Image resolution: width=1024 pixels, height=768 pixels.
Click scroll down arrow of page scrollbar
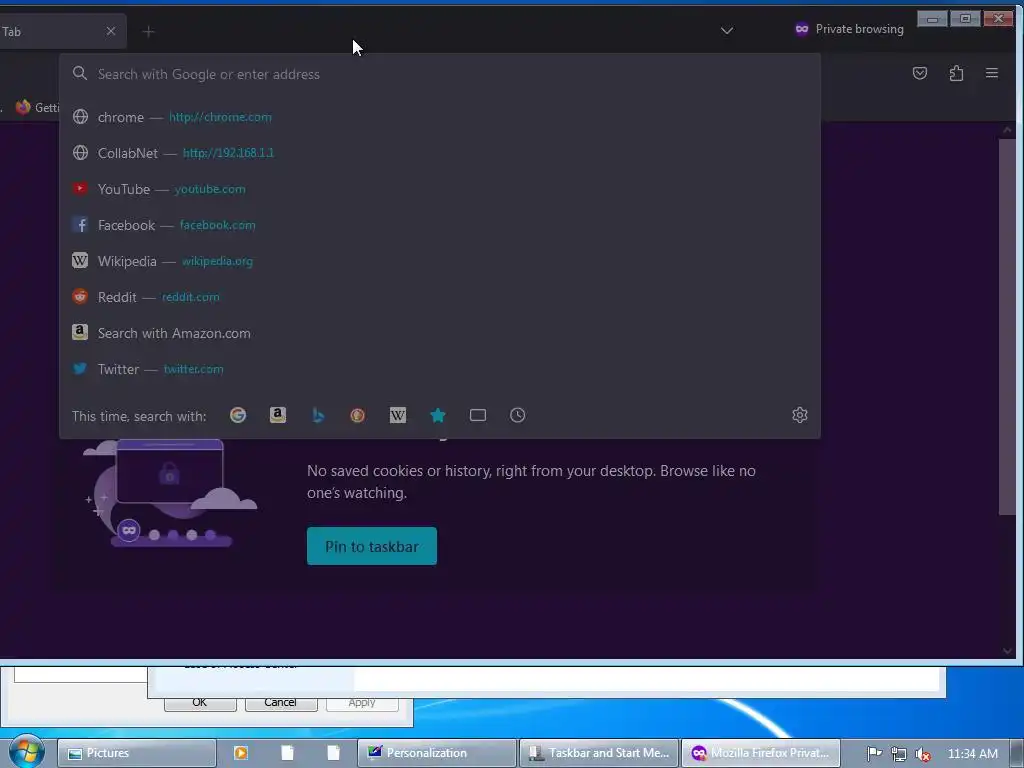pos(1006,650)
